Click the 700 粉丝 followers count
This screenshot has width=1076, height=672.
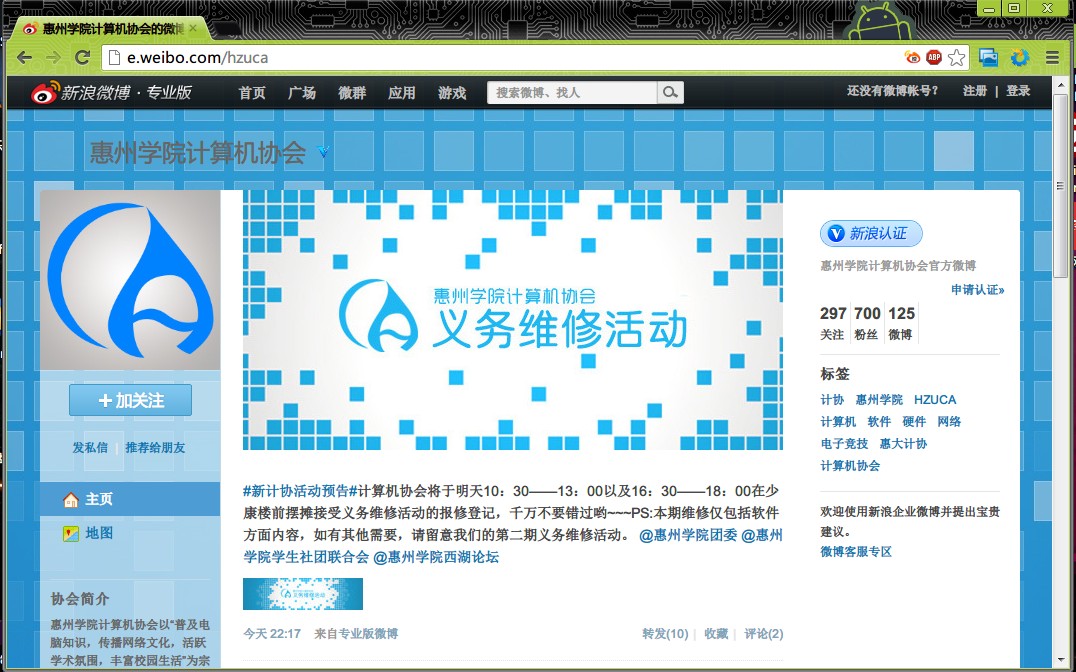[x=867, y=323]
